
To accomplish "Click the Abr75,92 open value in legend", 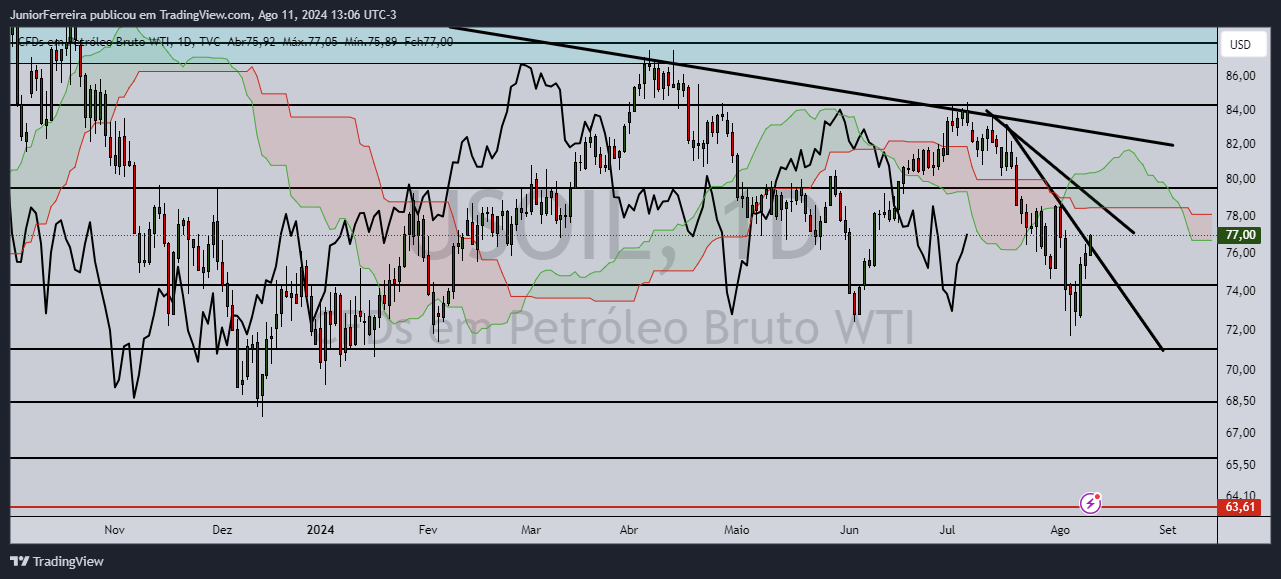I will (x=253, y=41).
